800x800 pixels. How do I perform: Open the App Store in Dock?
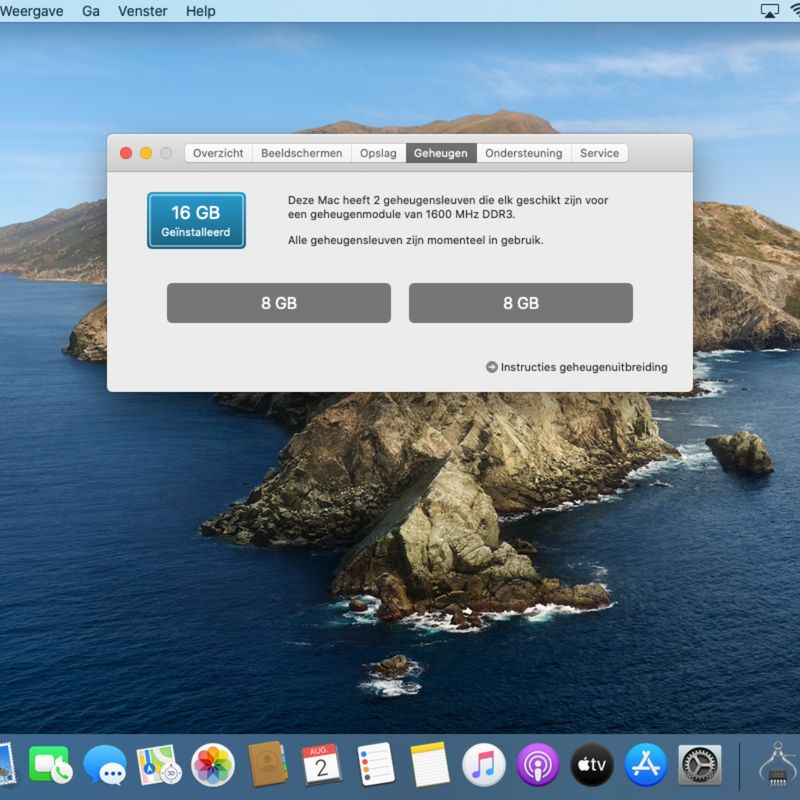tap(646, 765)
